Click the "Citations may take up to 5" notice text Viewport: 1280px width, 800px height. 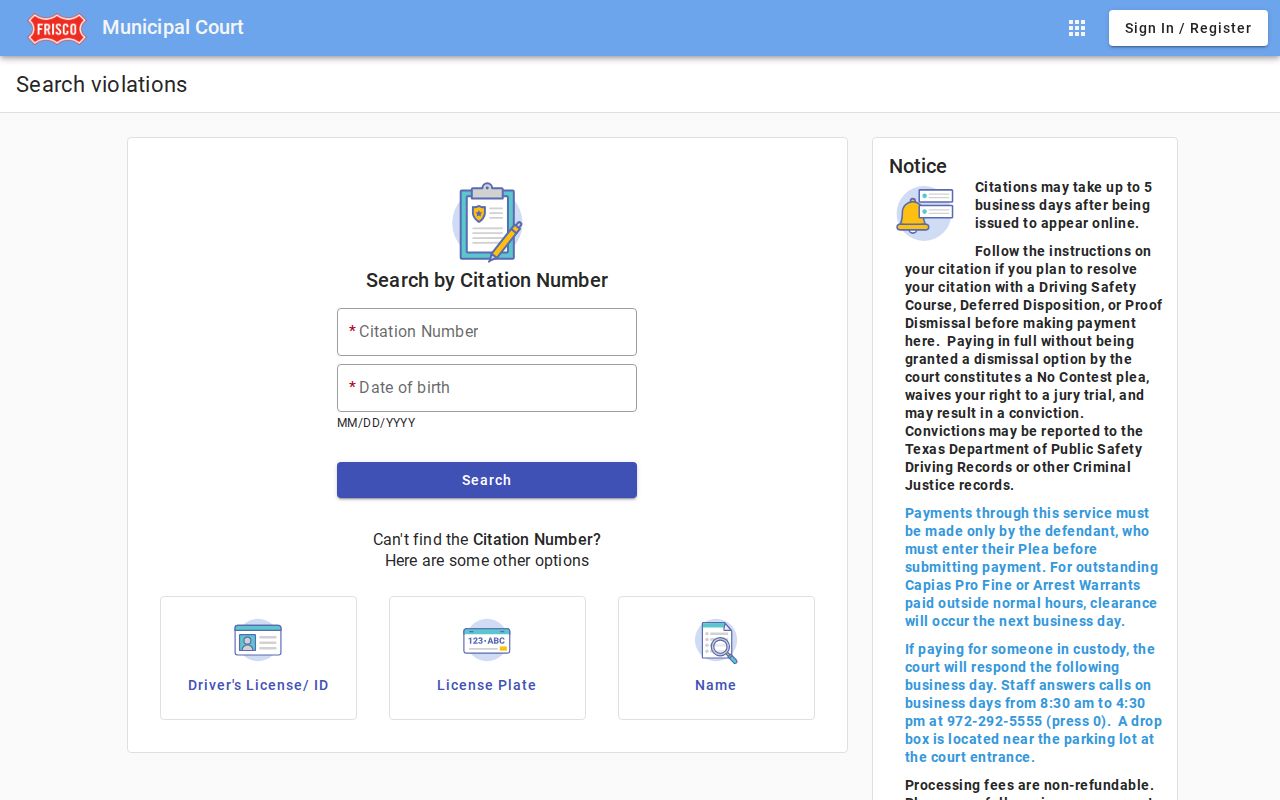point(1063,187)
